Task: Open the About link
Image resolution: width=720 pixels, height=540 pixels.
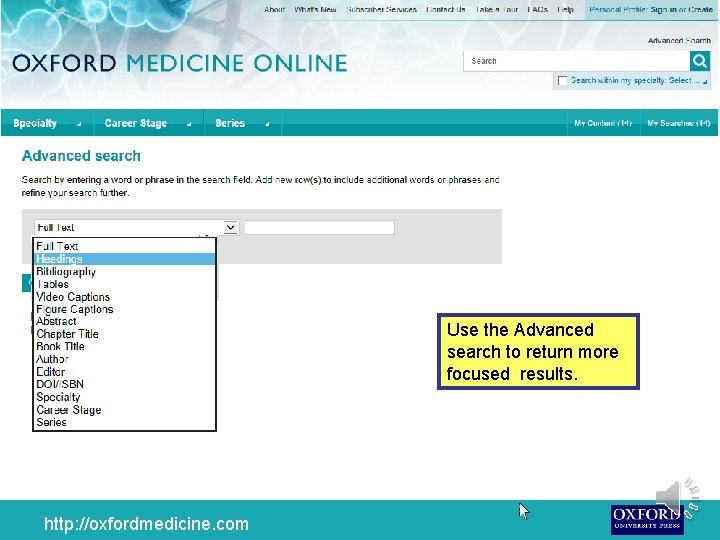Action: pos(274,9)
